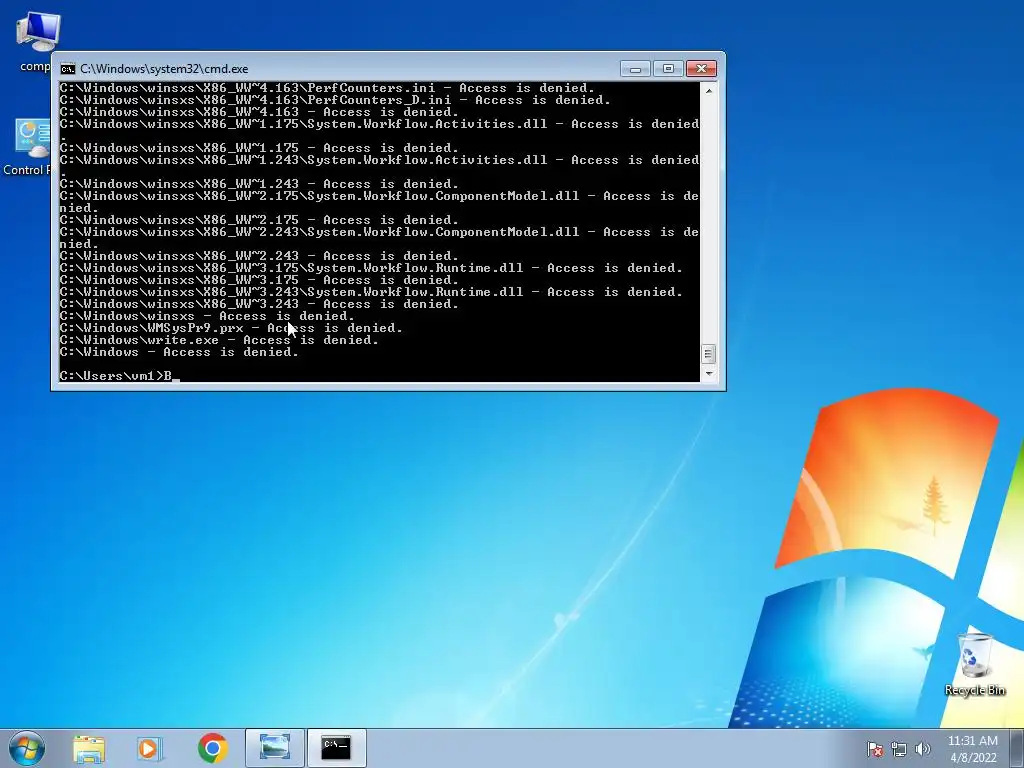Open Action Center flag in system tray
This screenshot has width=1024, height=768.
point(874,749)
